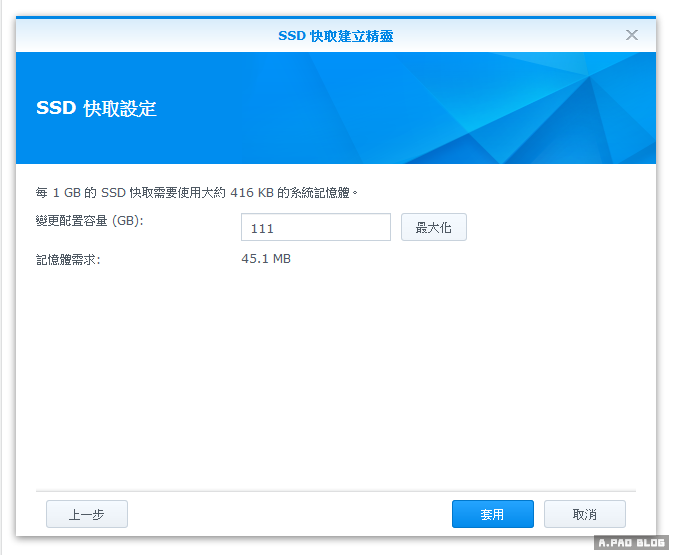Click the empty white body below 記憶體需求
The image size is (674, 555).
point(335,380)
